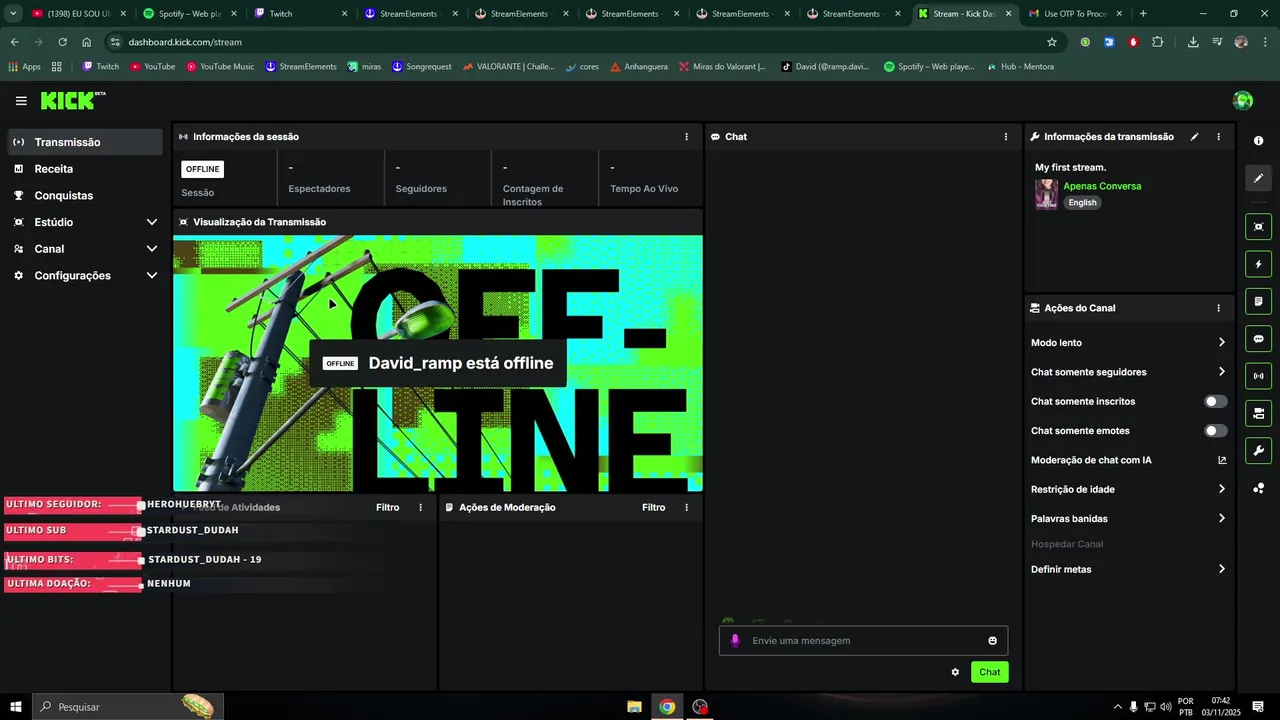
Task: Toggle the broadcast signal session info sidebar icon
Action: pos(1258,376)
